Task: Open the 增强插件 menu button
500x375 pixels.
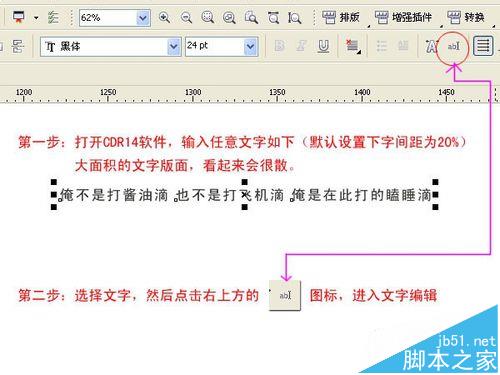Action: (x=403, y=17)
